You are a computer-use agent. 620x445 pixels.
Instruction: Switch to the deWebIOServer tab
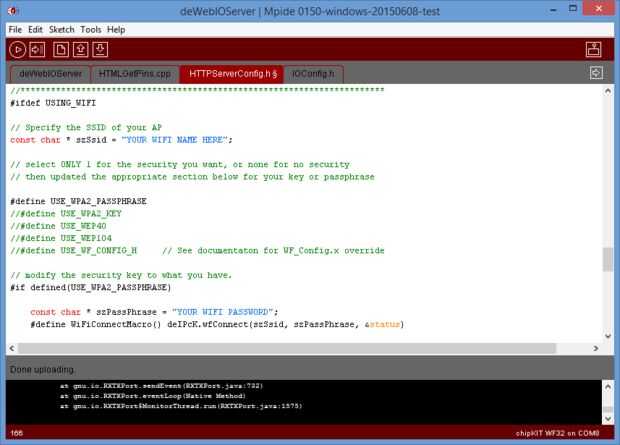[50, 74]
